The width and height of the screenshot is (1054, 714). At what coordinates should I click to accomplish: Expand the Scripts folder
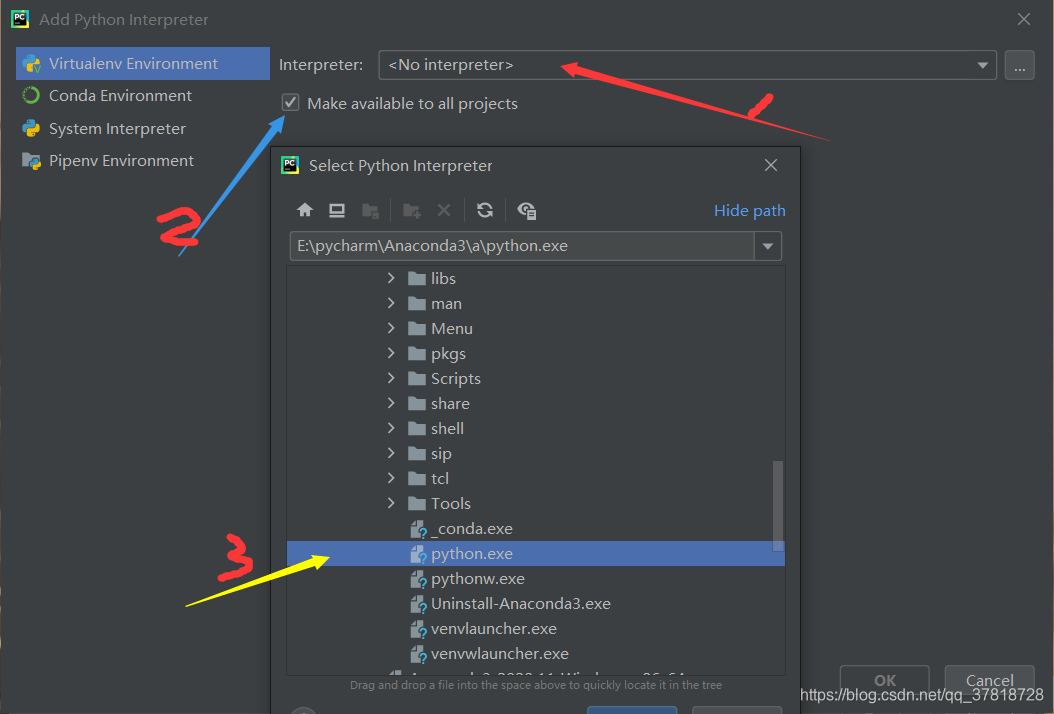click(x=391, y=378)
